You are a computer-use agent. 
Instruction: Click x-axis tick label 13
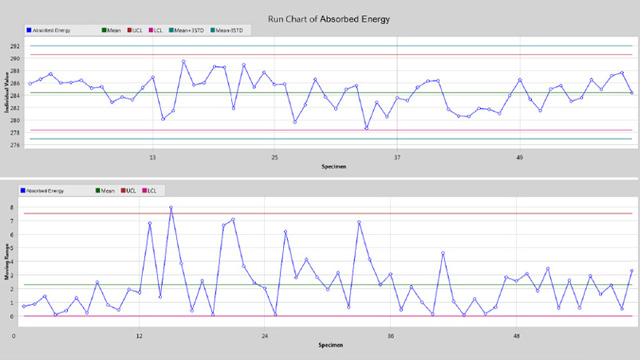[x=152, y=158]
